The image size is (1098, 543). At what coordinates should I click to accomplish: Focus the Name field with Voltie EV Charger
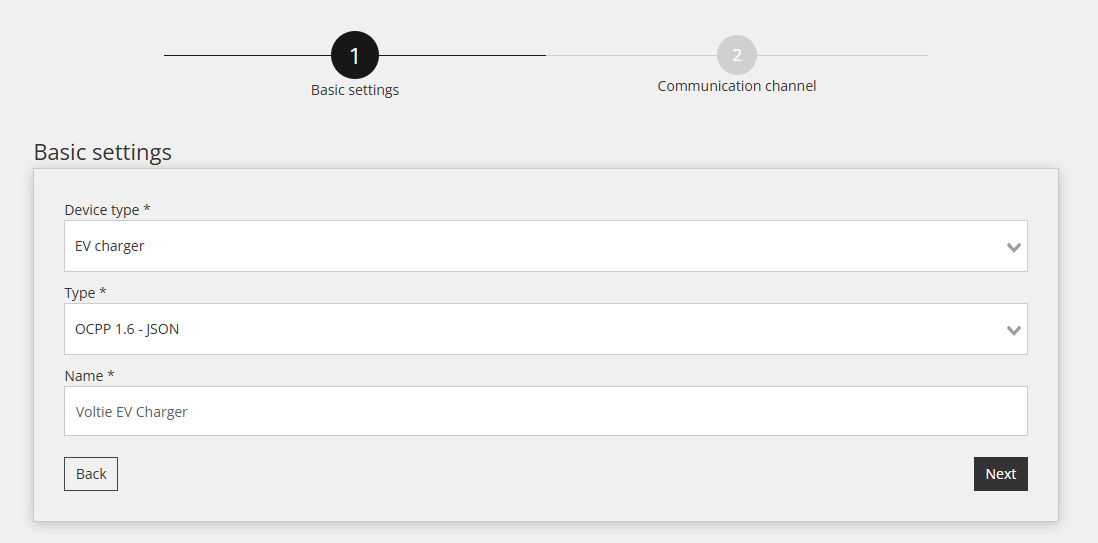(x=545, y=411)
